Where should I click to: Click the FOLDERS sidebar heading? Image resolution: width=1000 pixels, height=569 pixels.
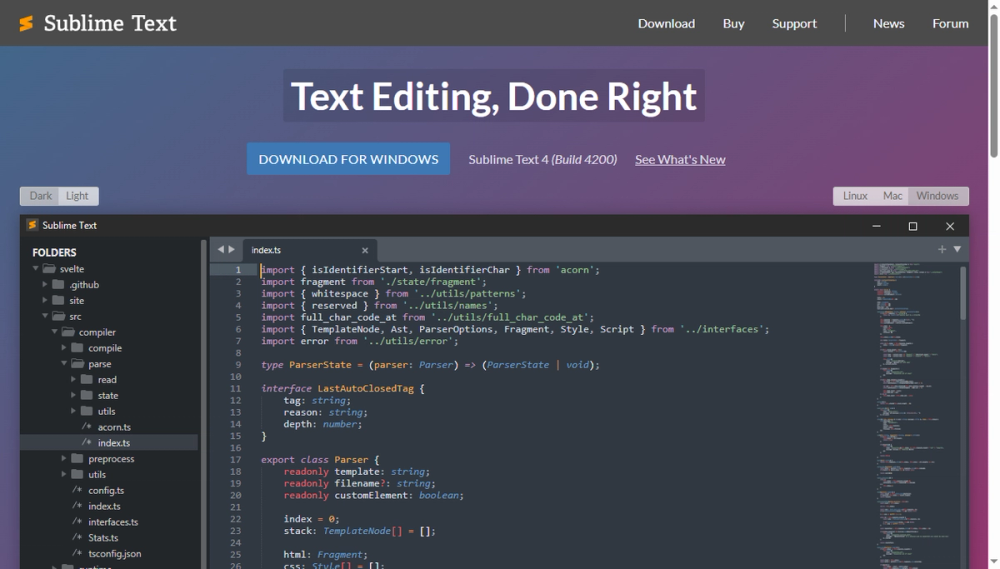pos(54,253)
